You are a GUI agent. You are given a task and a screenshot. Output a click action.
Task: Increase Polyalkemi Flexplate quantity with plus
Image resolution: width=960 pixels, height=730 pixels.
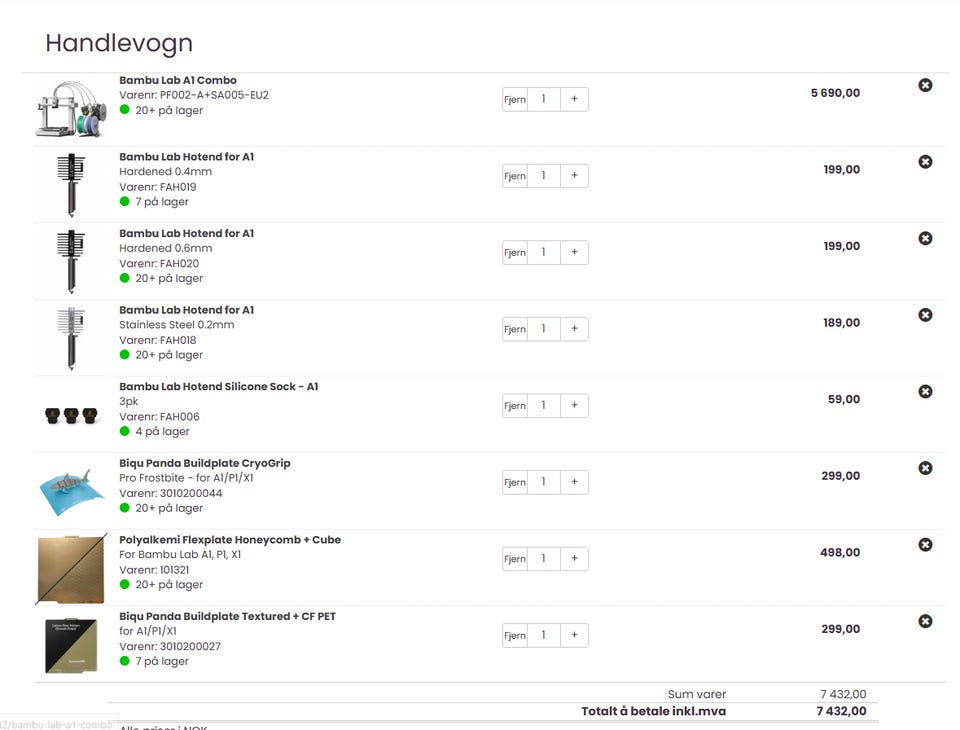574,559
